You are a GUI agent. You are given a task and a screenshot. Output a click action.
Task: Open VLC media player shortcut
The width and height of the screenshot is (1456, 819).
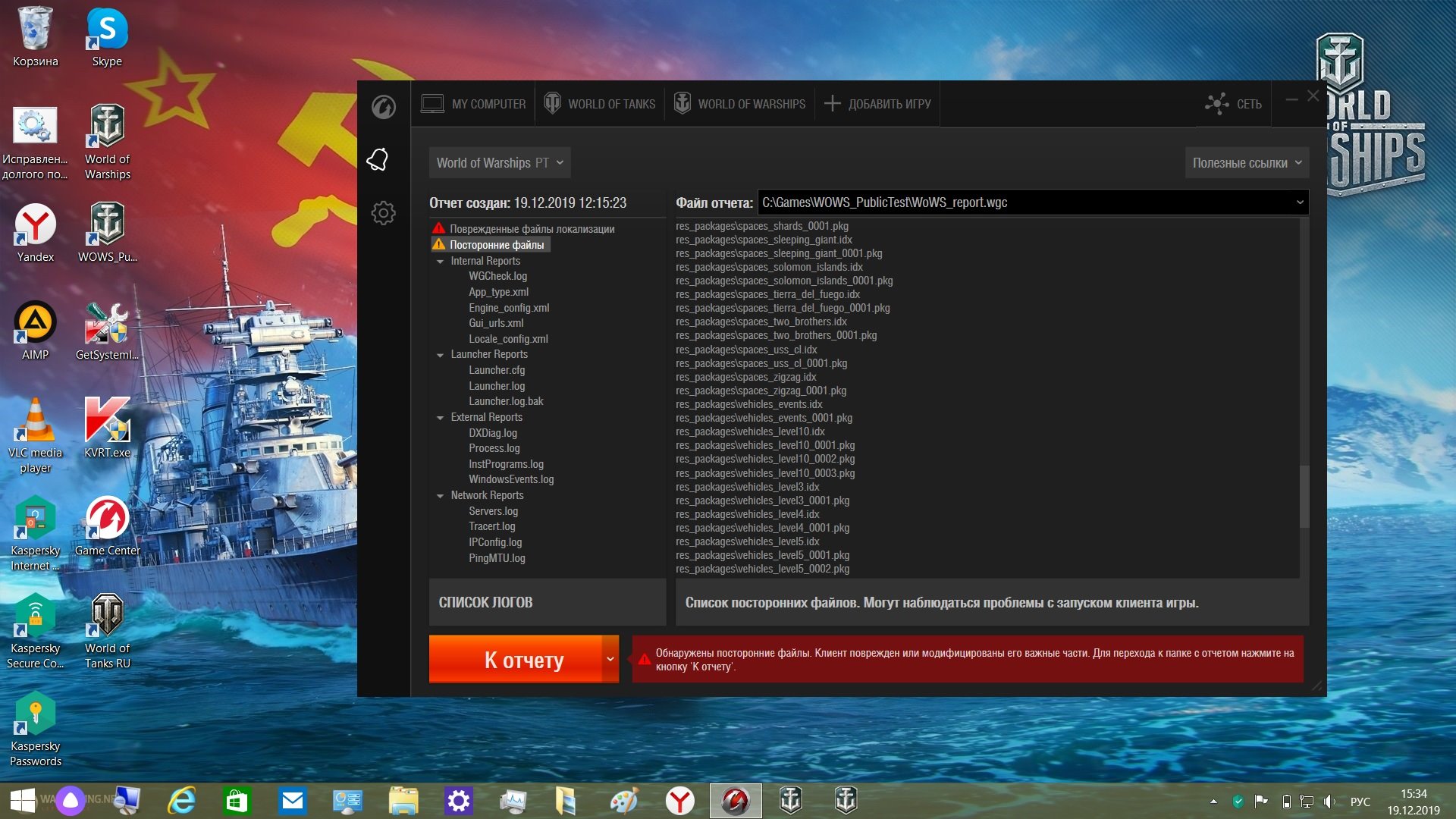[35, 436]
